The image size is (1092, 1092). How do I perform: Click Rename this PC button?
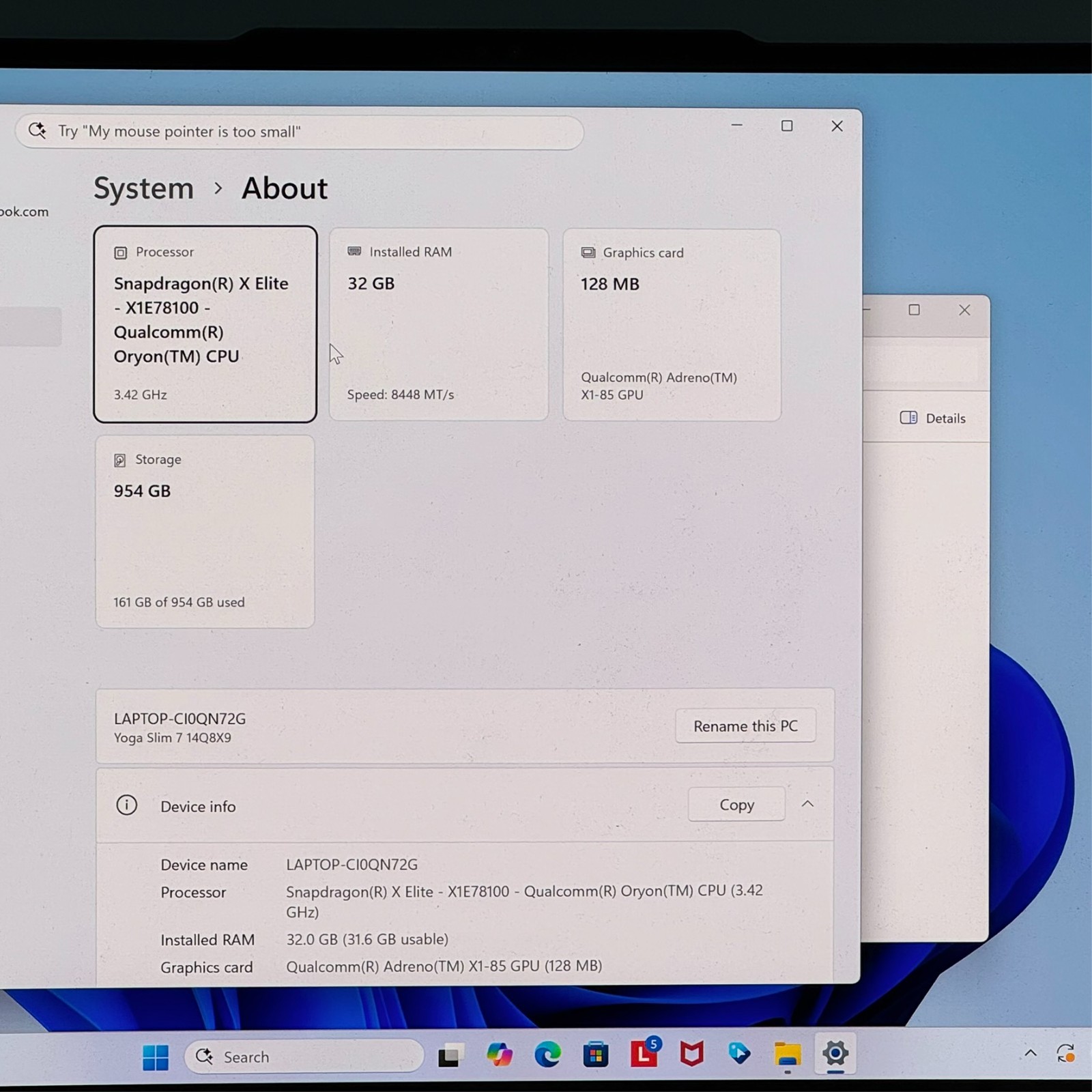[x=745, y=726]
